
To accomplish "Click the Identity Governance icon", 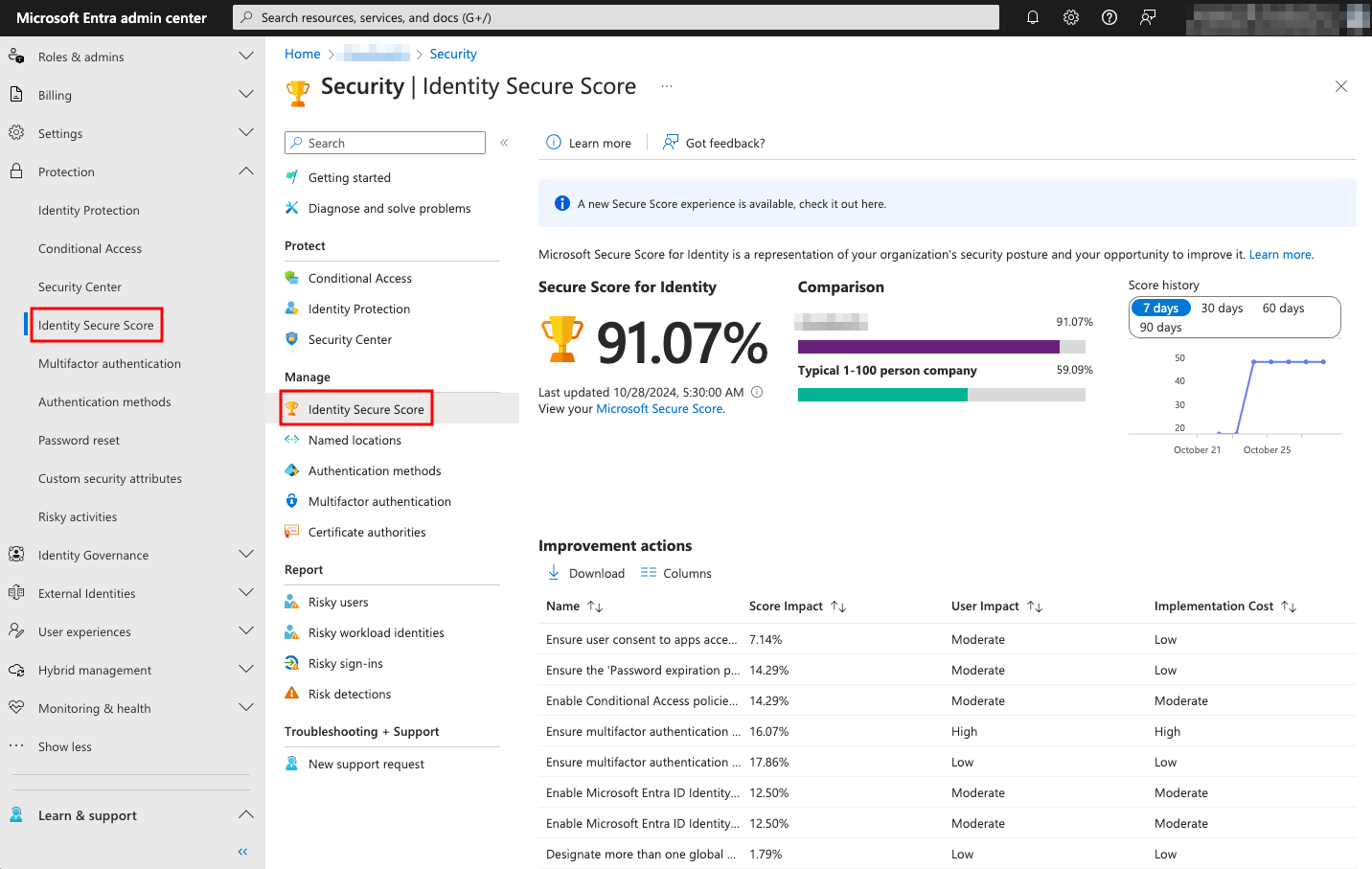I will pyautogui.click(x=16, y=554).
